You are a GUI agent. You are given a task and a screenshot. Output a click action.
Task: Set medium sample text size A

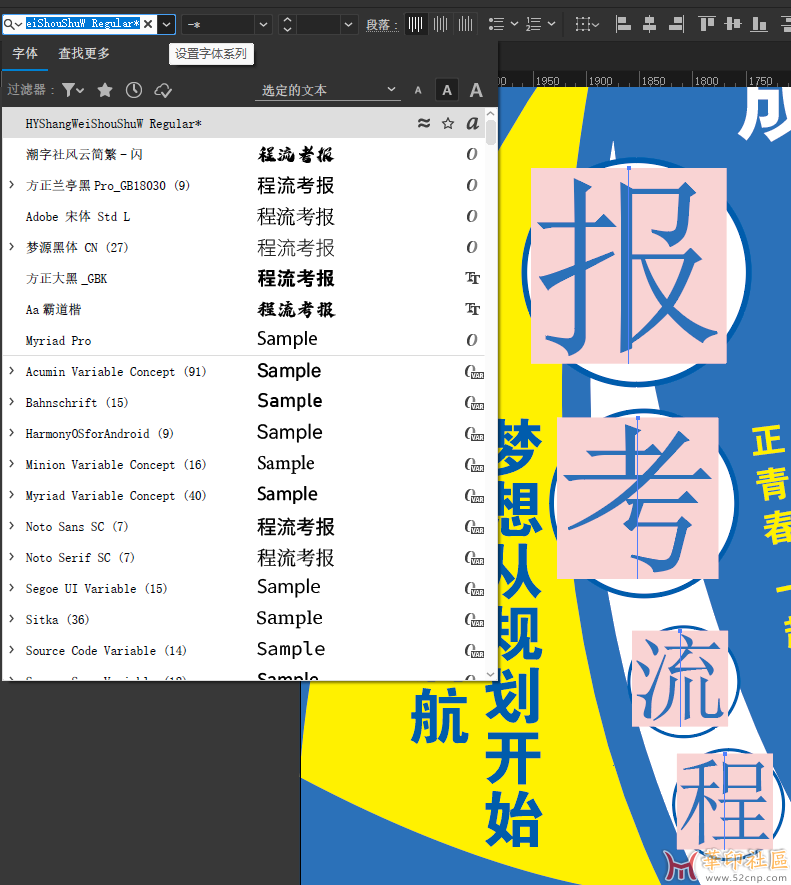[x=447, y=90]
